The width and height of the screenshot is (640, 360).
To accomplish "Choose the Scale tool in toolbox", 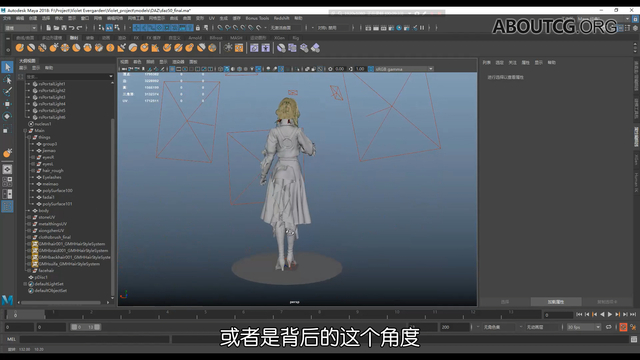I will [x=7, y=130].
